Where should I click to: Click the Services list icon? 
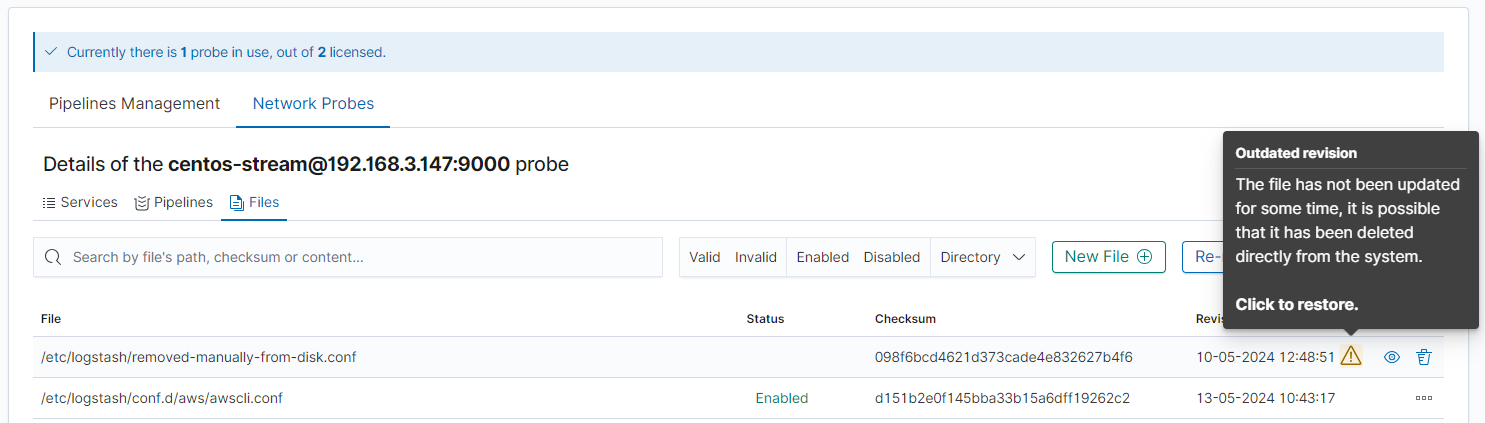[x=49, y=203]
